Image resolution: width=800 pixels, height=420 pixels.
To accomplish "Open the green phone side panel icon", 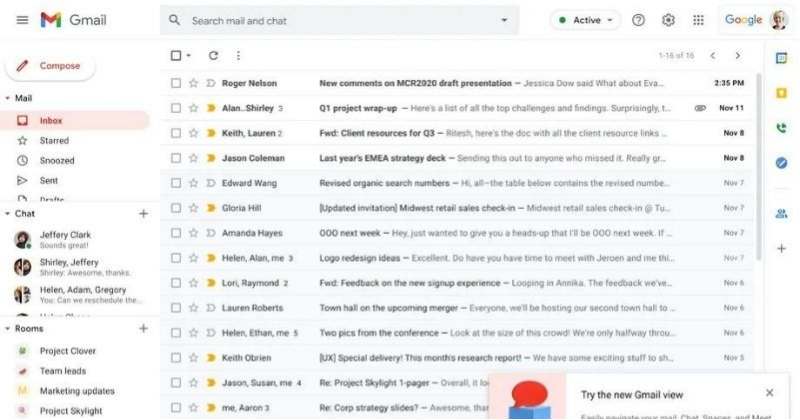I will [x=782, y=128].
